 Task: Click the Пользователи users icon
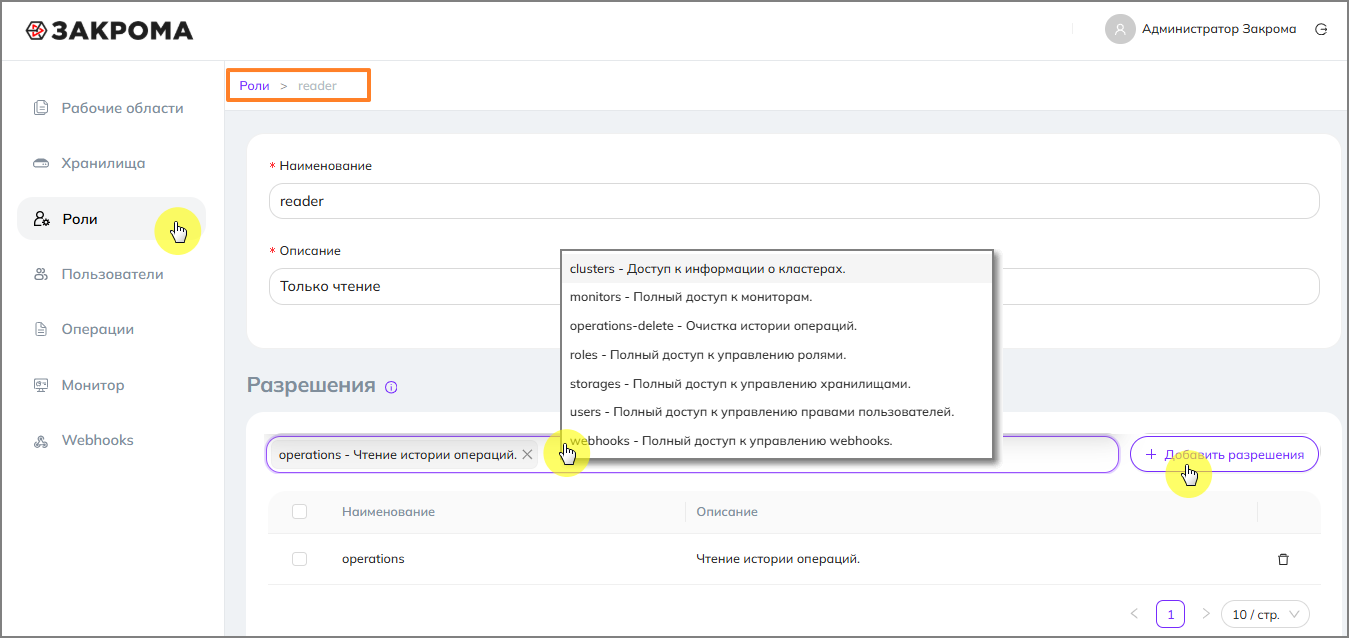pos(41,274)
